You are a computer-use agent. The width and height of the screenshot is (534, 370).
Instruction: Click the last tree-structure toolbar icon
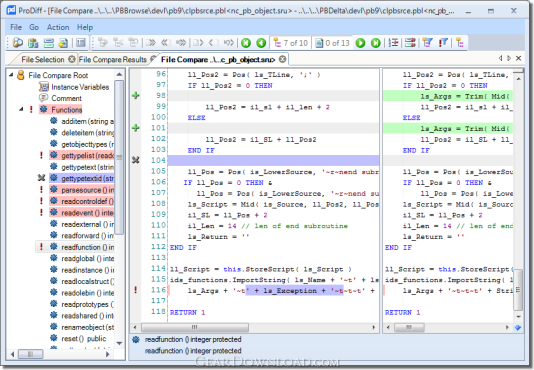click(x=460, y=43)
